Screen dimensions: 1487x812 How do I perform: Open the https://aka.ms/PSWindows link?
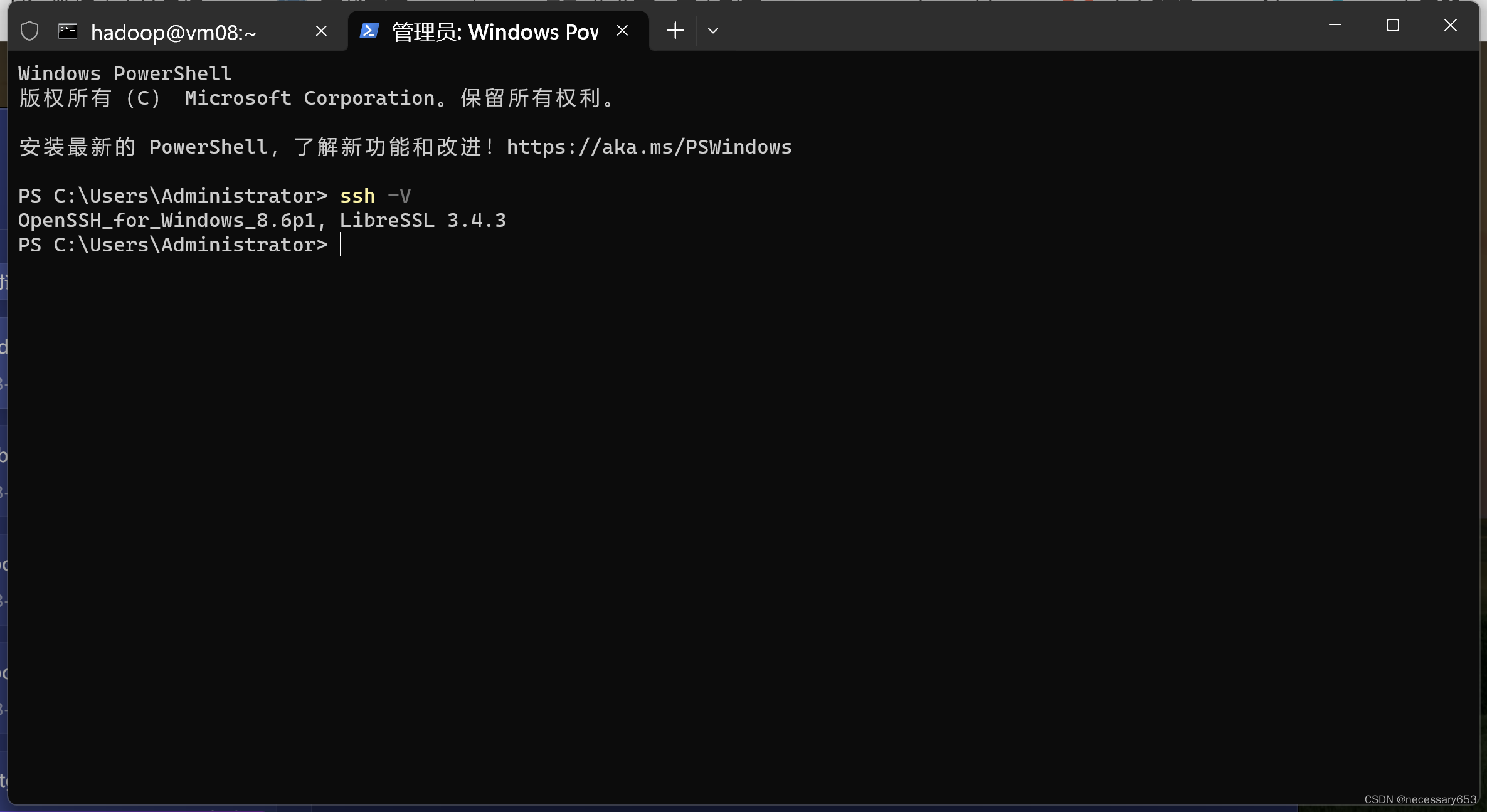tap(649, 147)
